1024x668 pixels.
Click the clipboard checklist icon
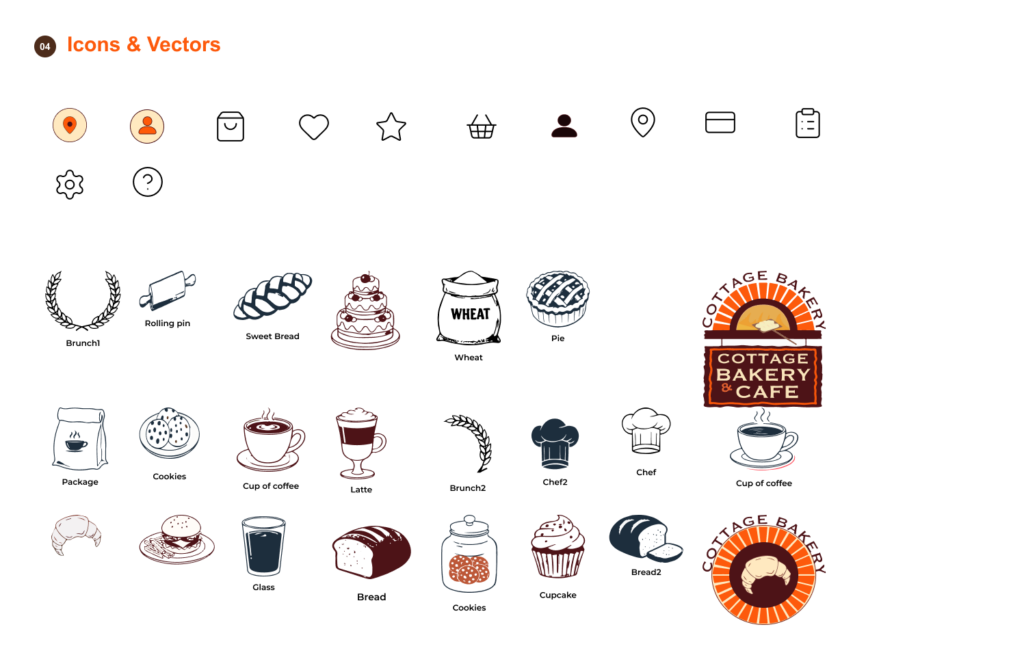(x=808, y=123)
